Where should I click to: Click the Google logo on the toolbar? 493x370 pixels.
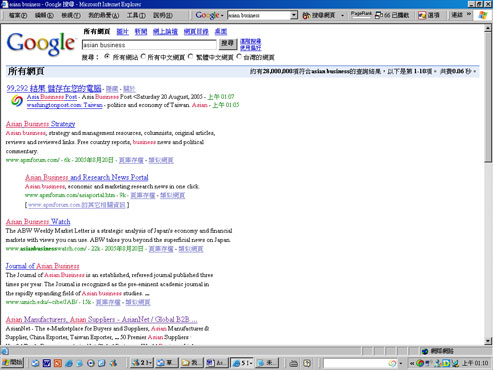coord(207,15)
